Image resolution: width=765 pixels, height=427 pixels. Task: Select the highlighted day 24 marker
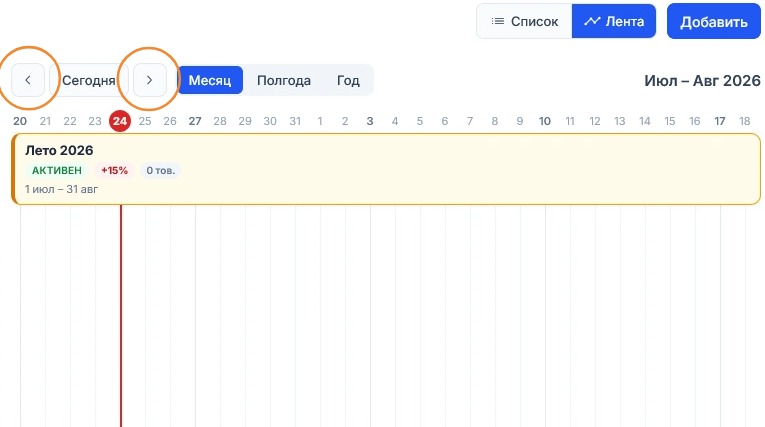(x=120, y=121)
